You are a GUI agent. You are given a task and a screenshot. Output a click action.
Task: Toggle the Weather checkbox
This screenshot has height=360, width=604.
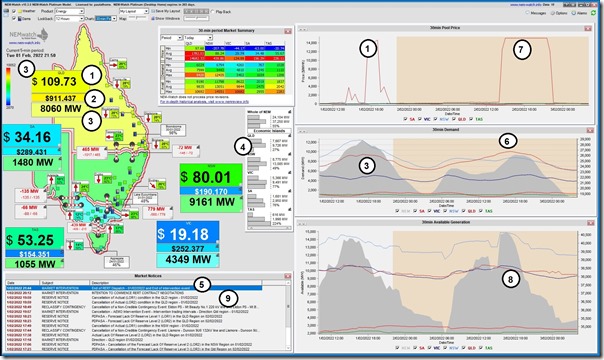point(14,12)
